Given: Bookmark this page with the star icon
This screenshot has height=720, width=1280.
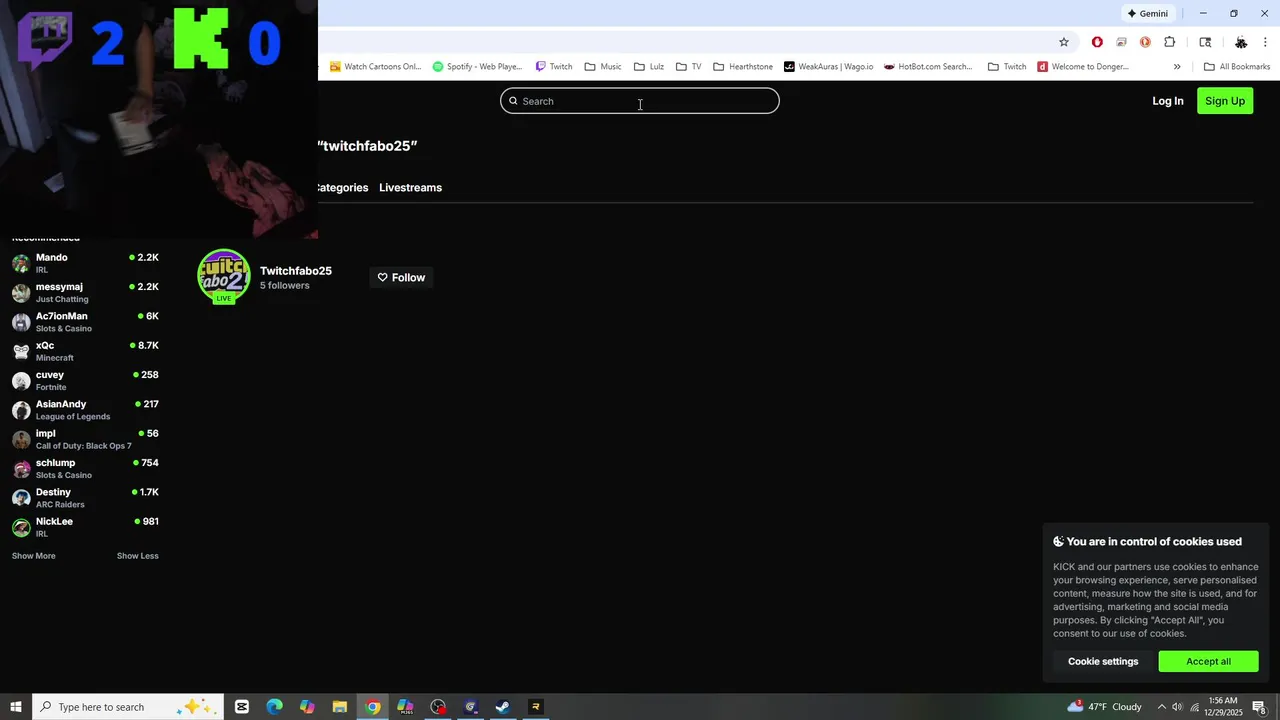Looking at the screenshot, I should click(1064, 42).
